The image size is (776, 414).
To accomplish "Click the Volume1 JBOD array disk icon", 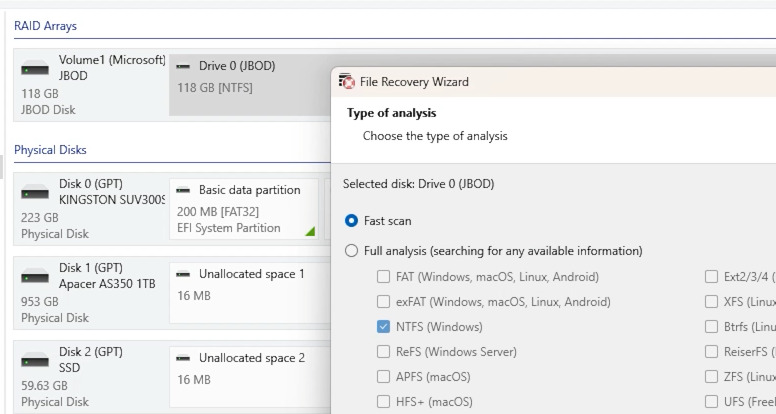I will (x=35, y=68).
